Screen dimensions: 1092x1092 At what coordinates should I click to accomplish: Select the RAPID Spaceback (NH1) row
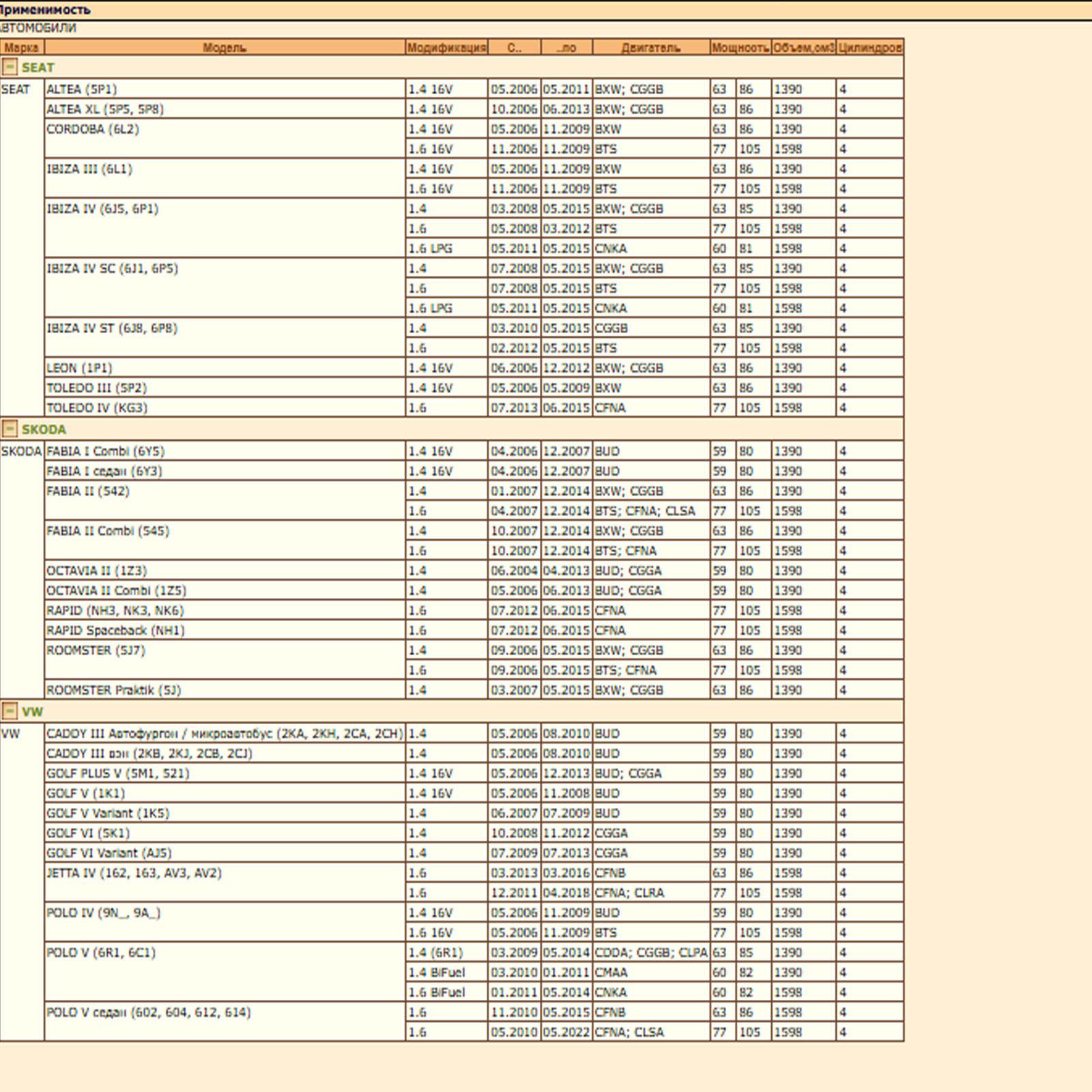tap(115, 631)
